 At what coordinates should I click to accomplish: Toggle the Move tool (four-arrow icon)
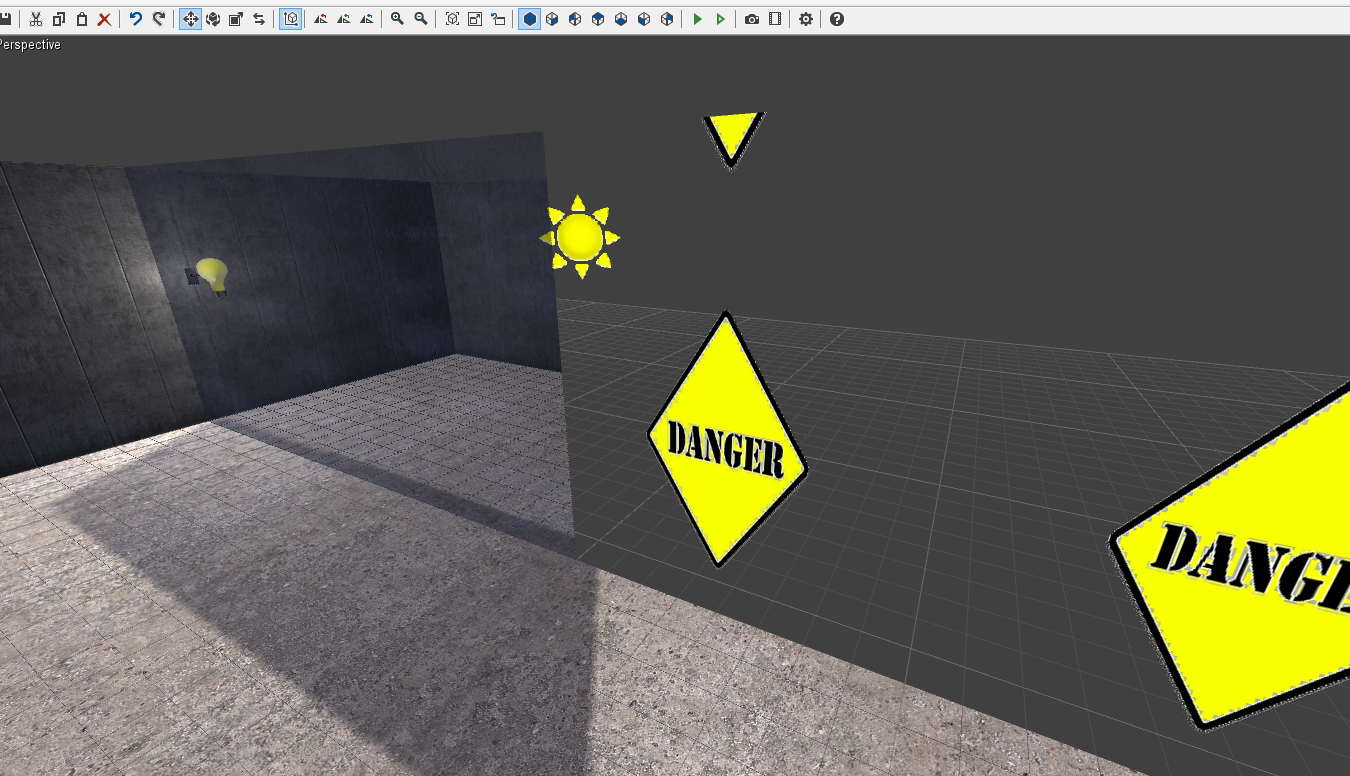(190, 19)
